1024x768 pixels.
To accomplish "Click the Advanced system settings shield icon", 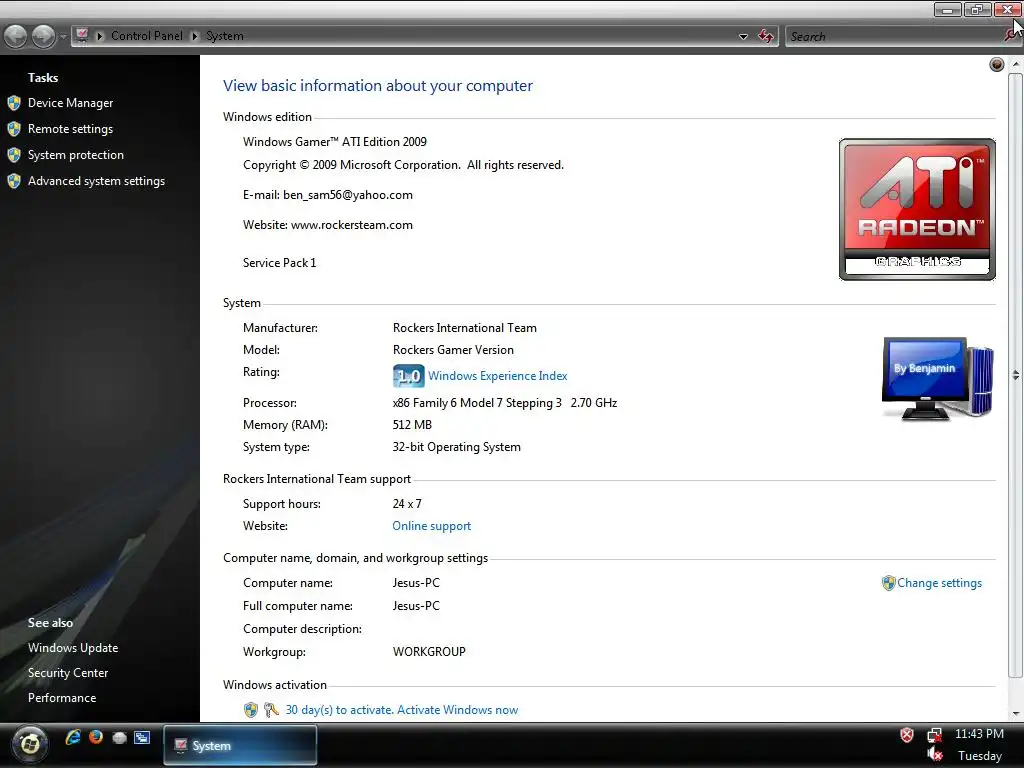I will click(14, 181).
